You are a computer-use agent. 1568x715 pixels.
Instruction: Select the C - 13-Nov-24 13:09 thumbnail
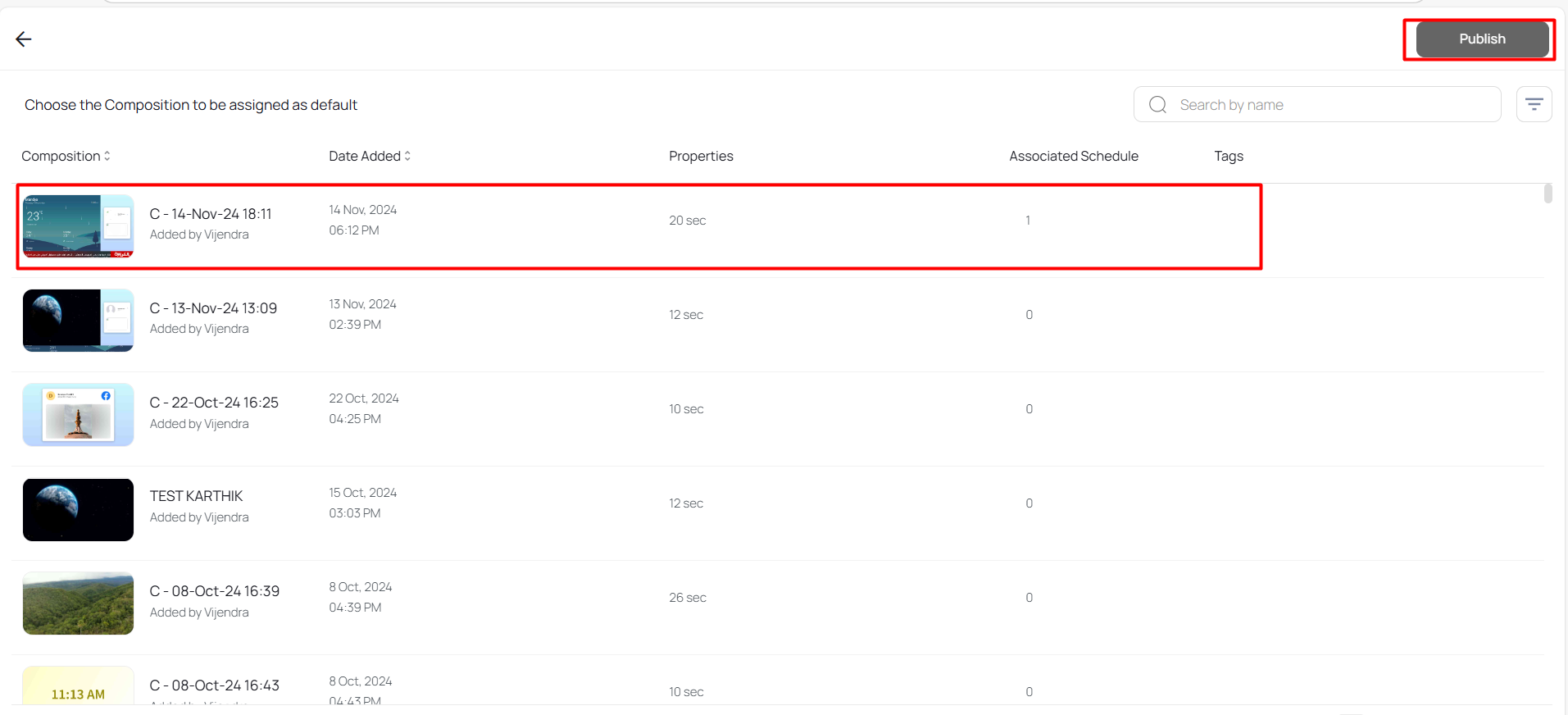click(x=78, y=321)
